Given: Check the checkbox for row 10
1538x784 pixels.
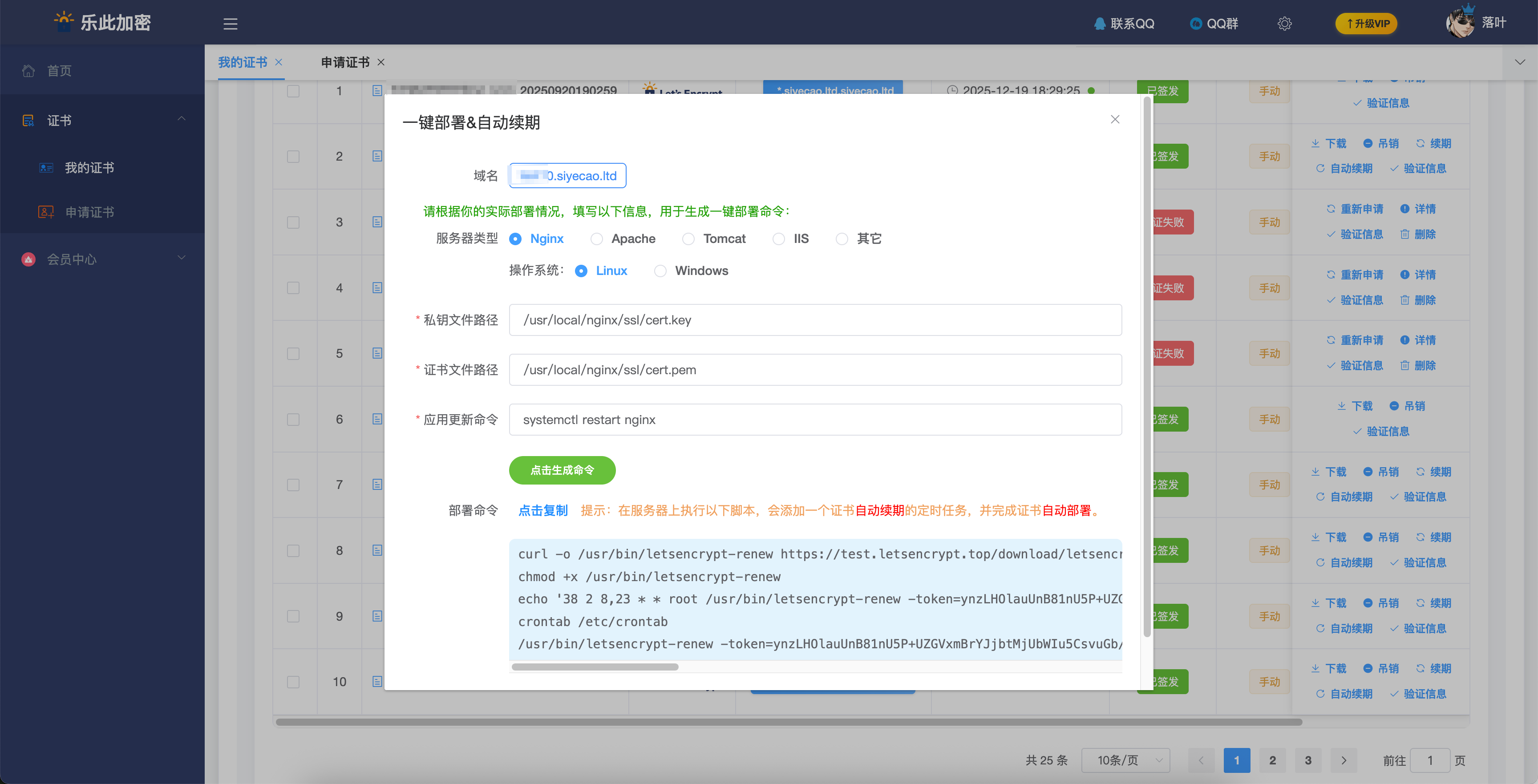Looking at the screenshot, I should [293, 682].
